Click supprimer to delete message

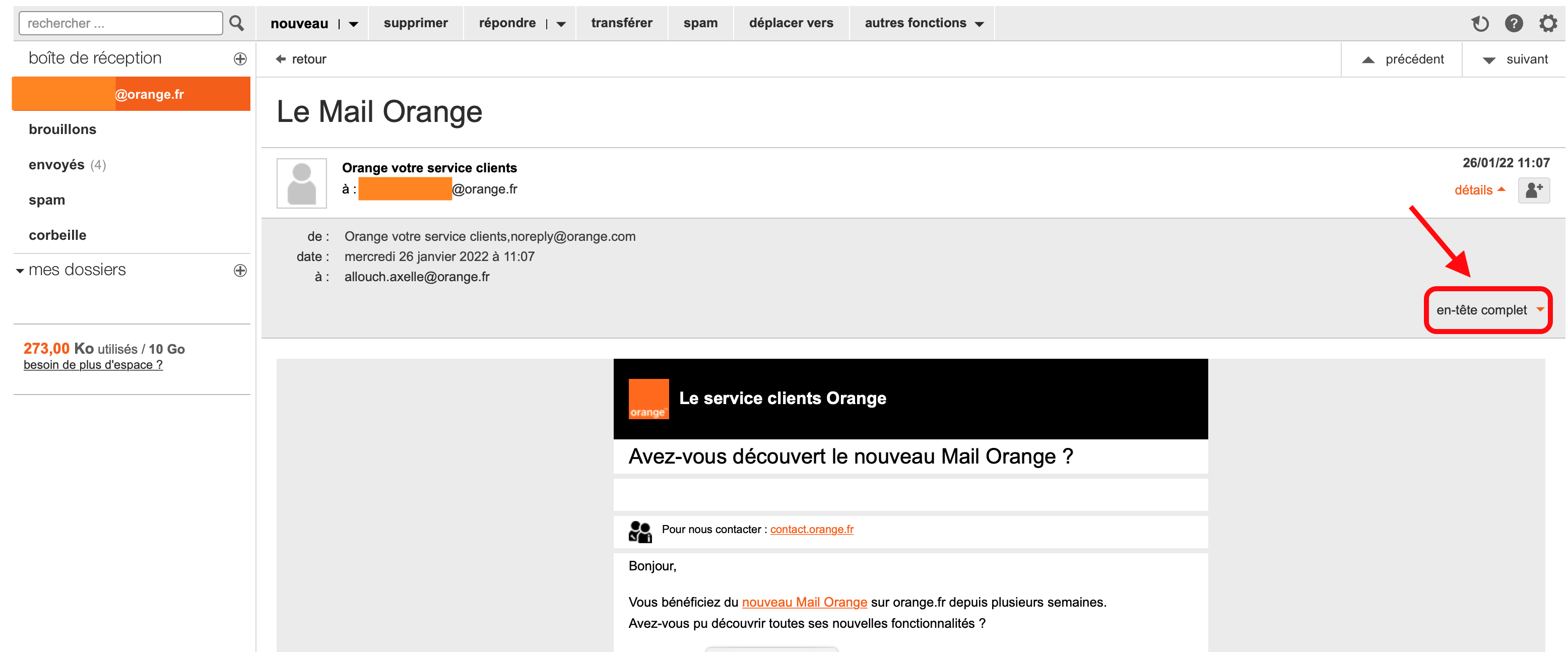click(416, 23)
